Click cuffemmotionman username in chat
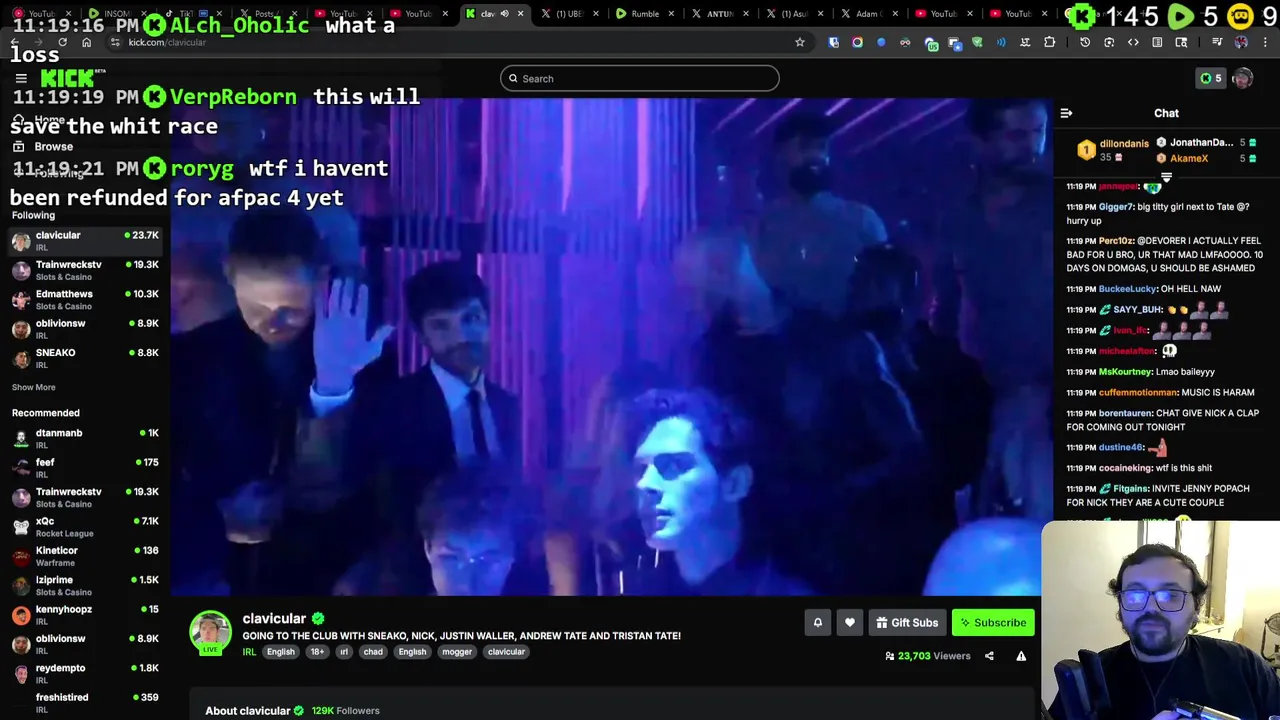The height and width of the screenshot is (720, 1280). point(1138,393)
